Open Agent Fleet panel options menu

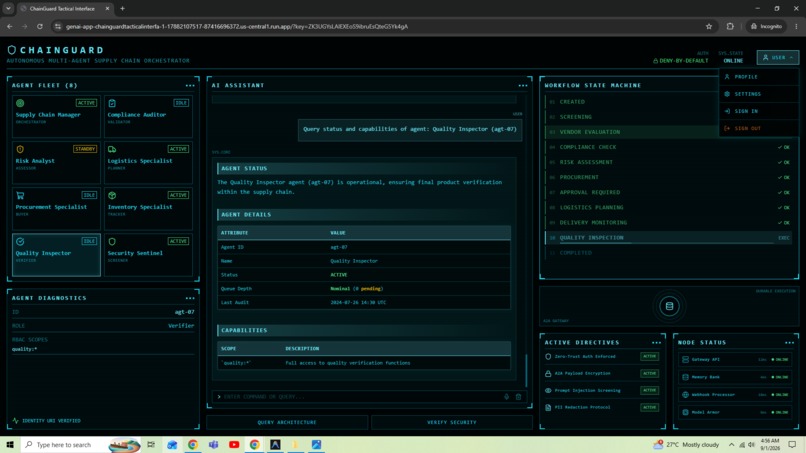tap(190, 85)
